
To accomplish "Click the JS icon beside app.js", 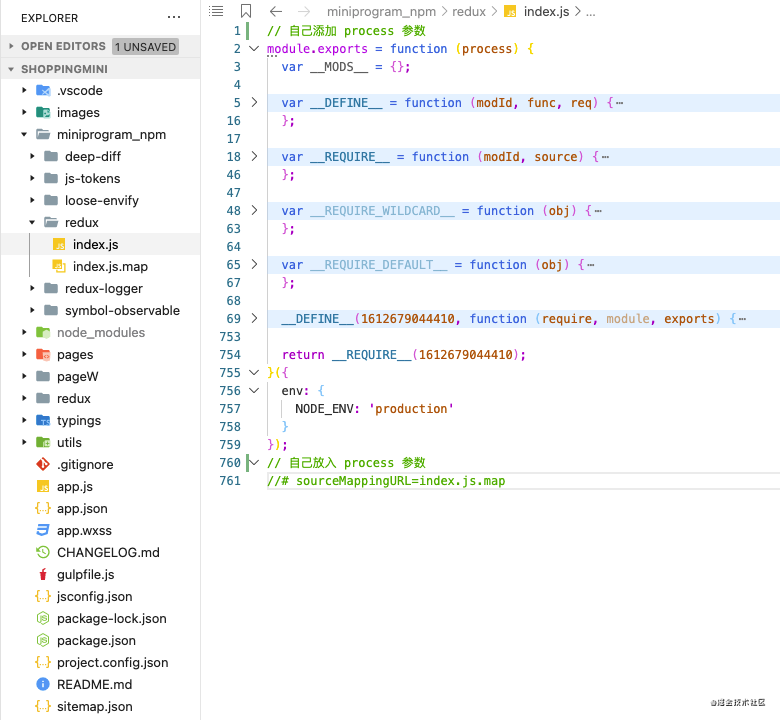I will pos(43,486).
